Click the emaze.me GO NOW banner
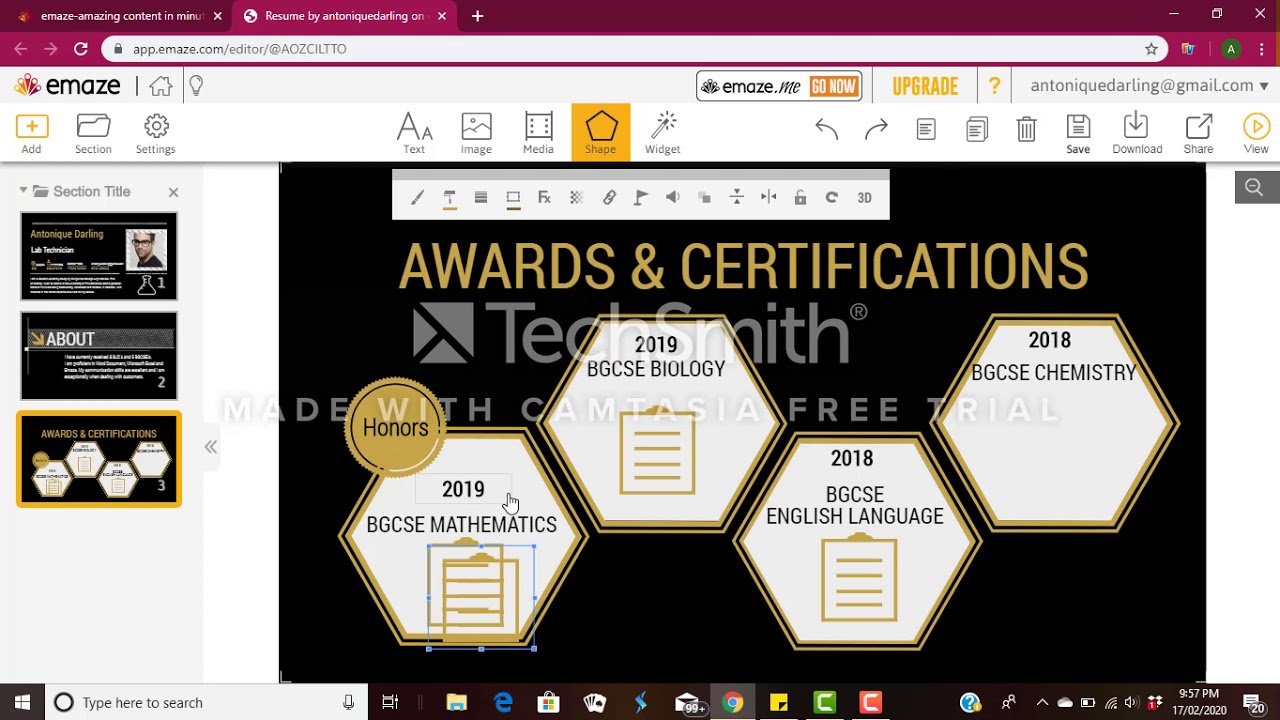The height and width of the screenshot is (720, 1280). pyautogui.click(x=779, y=87)
